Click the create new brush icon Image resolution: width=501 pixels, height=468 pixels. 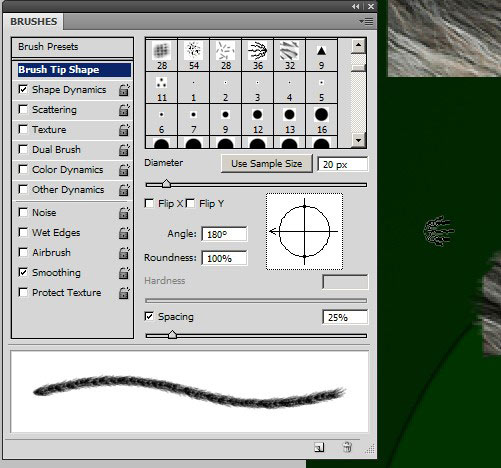click(319, 447)
